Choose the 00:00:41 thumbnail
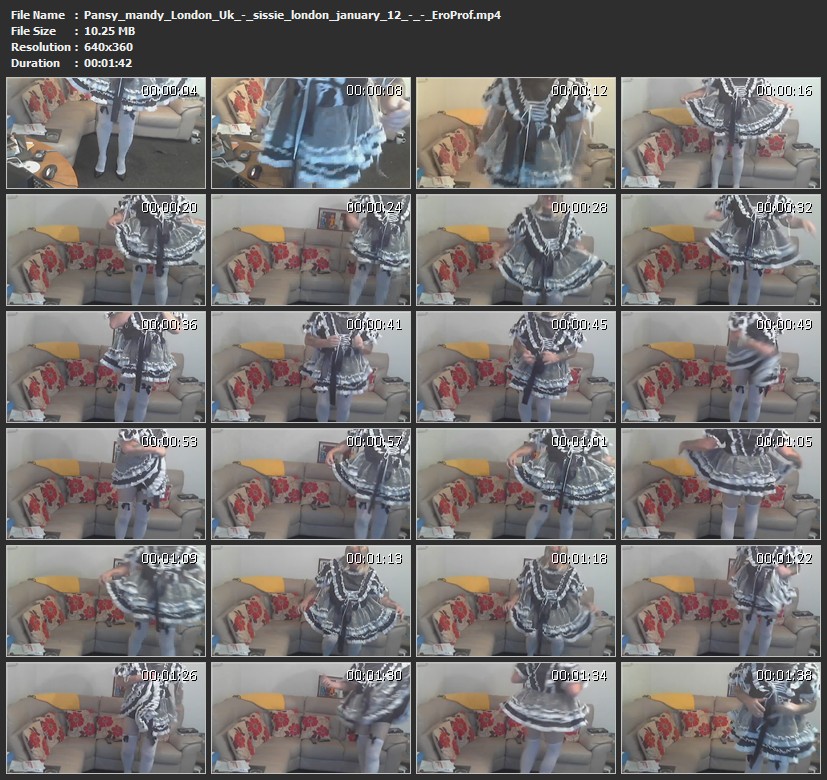The width and height of the screenshot is (827, 780). pyautogui.click(x=310, y=366)
